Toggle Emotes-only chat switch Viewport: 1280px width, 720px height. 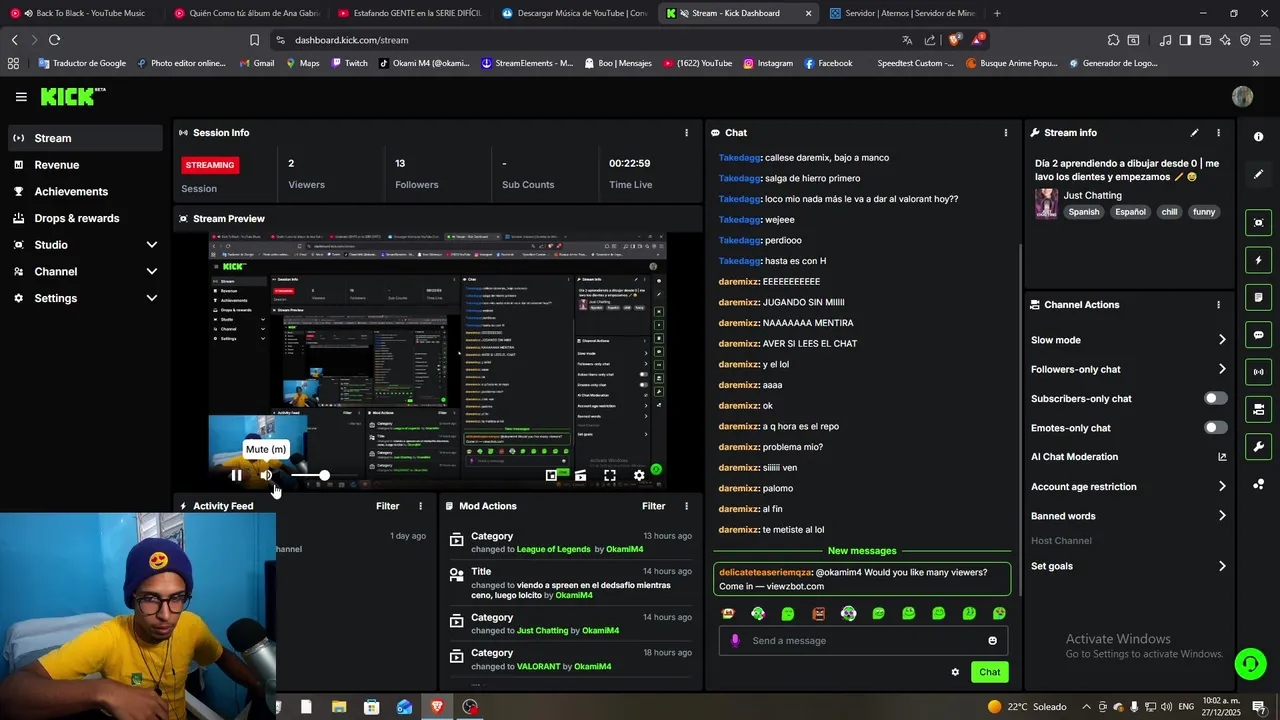click(x=1215, y=428)
